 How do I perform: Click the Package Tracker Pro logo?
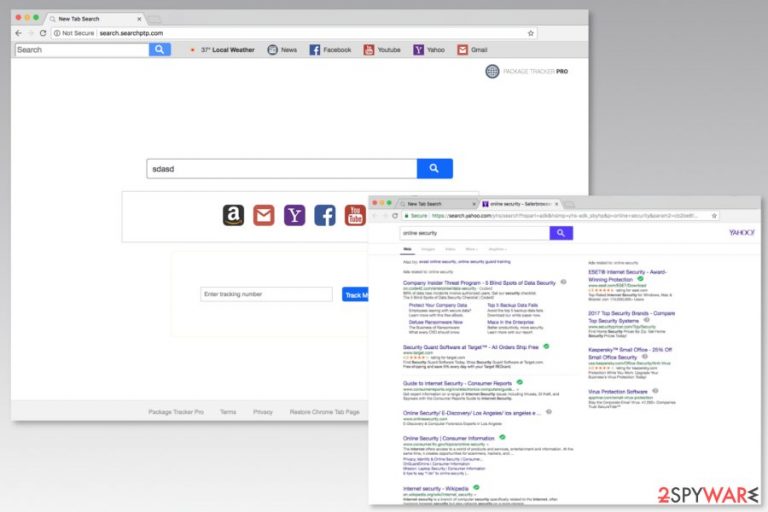(x=527, y=72)
